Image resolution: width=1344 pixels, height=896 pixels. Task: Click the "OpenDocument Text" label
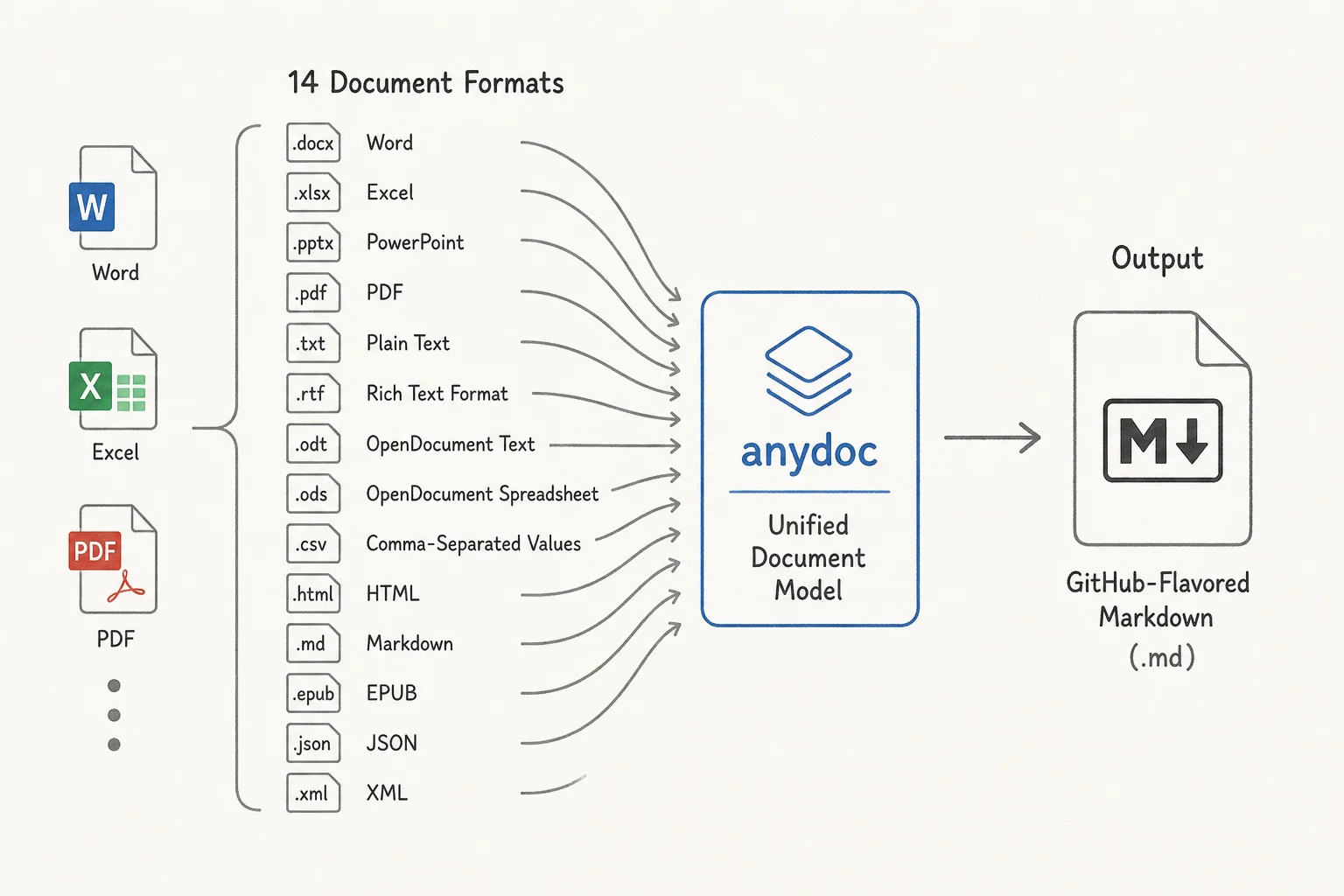[x=450, y=444]
